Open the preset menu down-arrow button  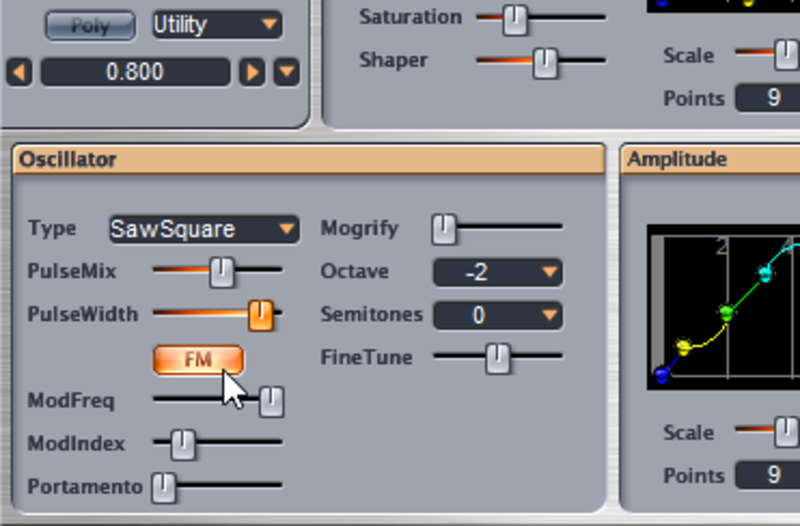point(287,72)
